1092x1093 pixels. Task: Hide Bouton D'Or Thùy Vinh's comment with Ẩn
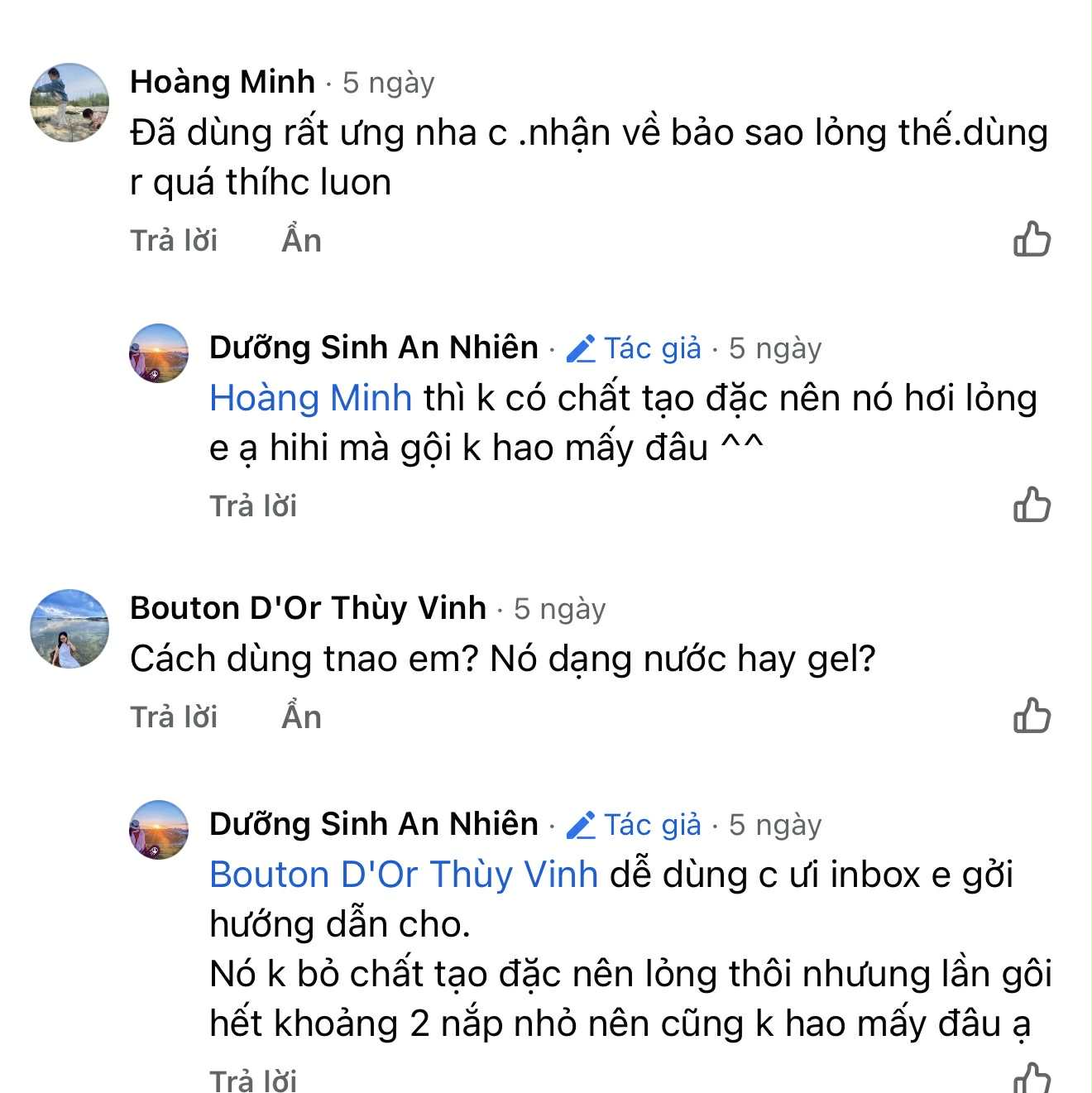click(301, 717)
